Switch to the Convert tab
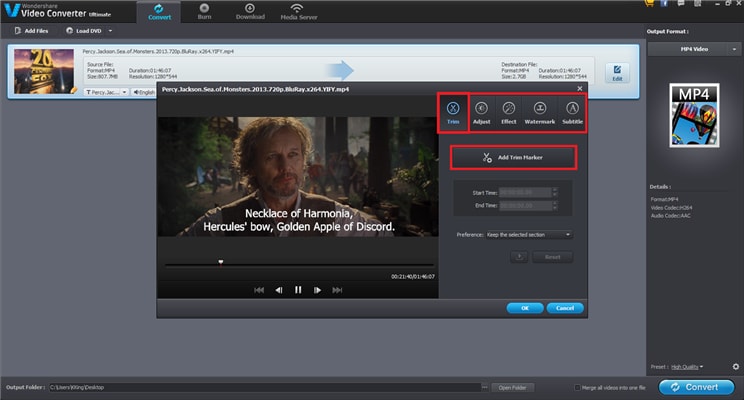Image resolution: width=744 pixels, height=400 pixels. coord(159,12)
